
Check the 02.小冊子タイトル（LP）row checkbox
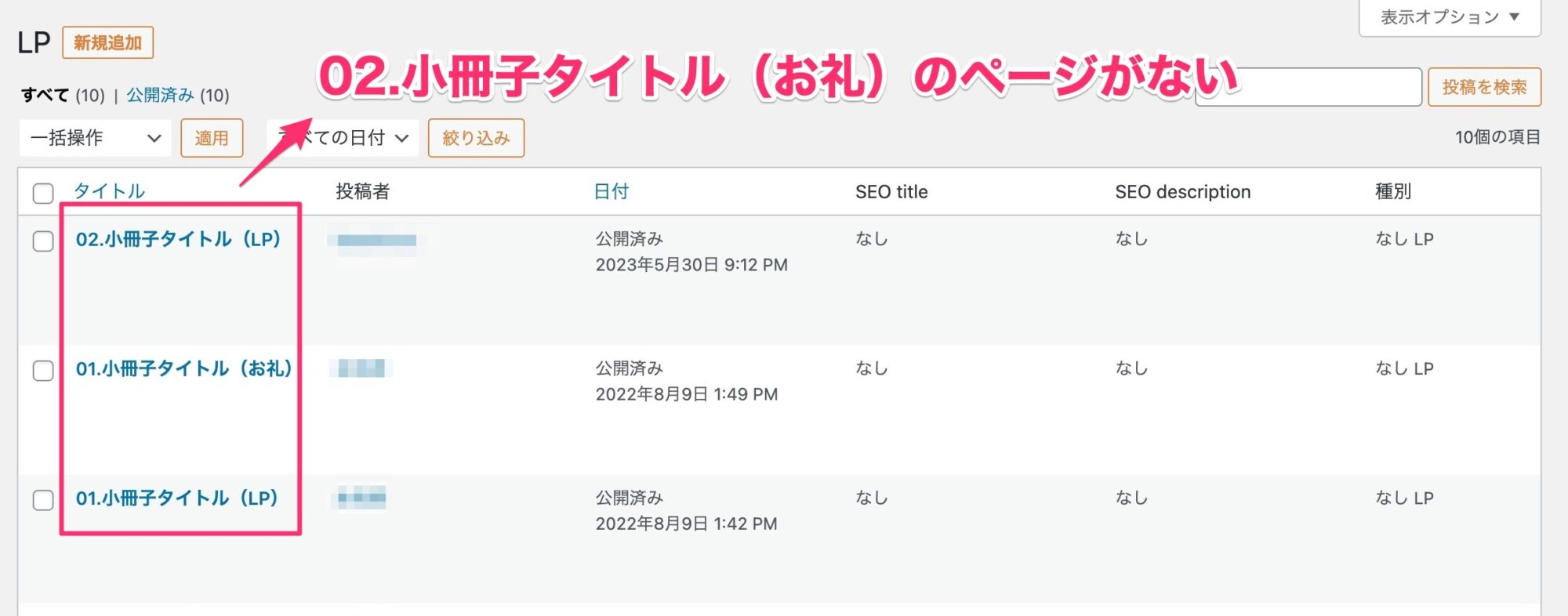43,241
